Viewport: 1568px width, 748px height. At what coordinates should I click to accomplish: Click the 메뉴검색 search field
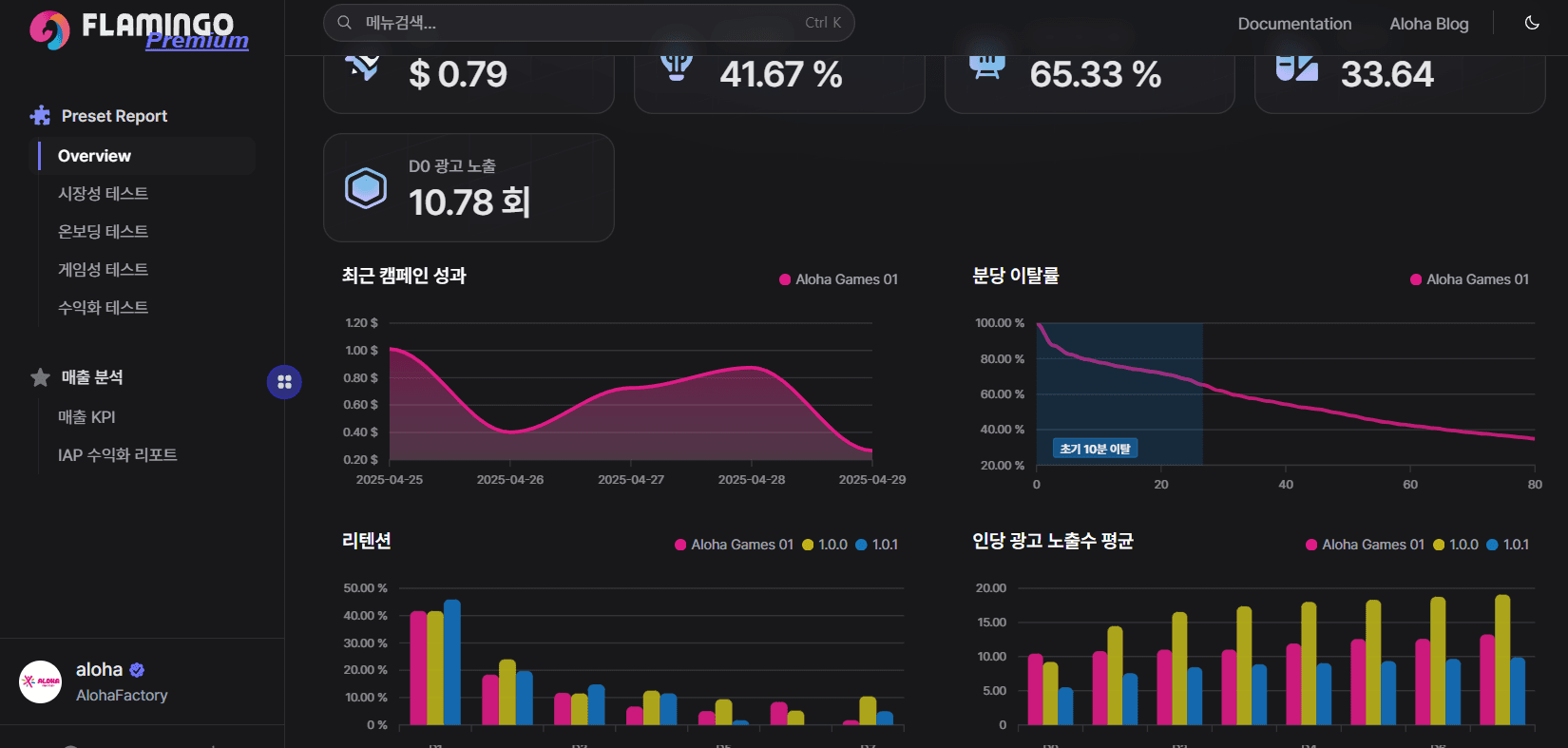588,23
